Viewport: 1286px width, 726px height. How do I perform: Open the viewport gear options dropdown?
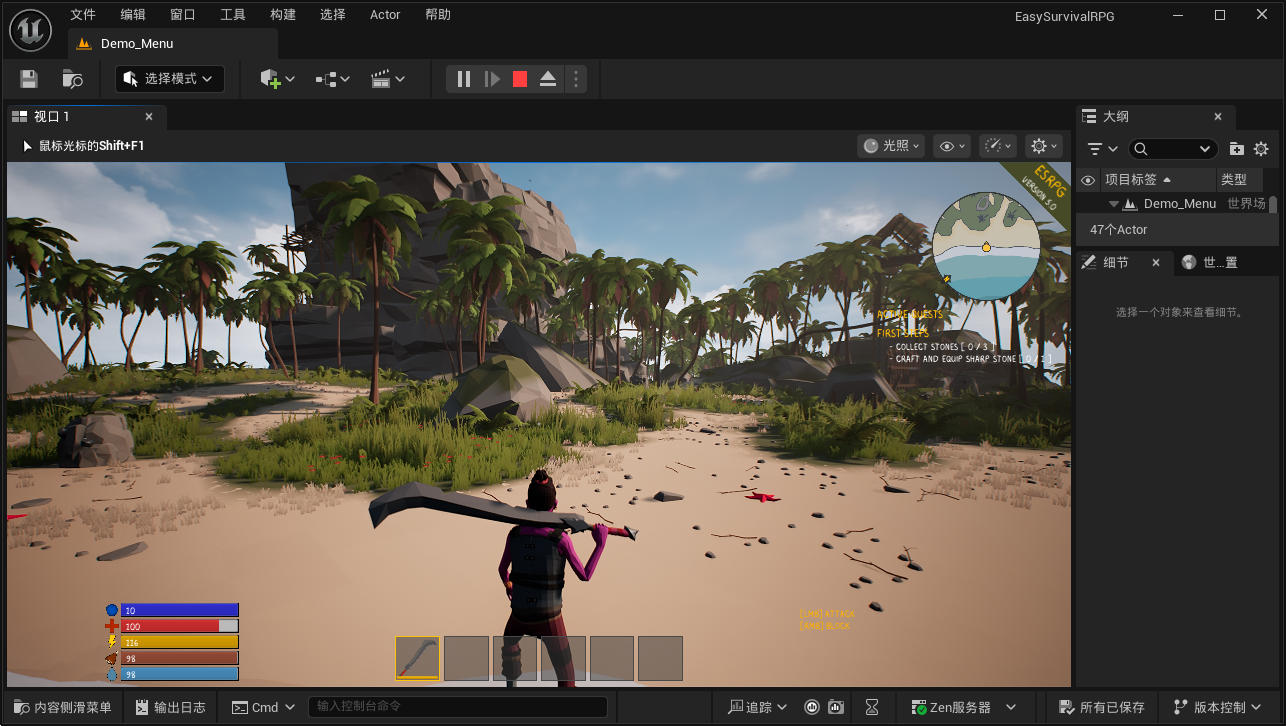pos(1044,146)
